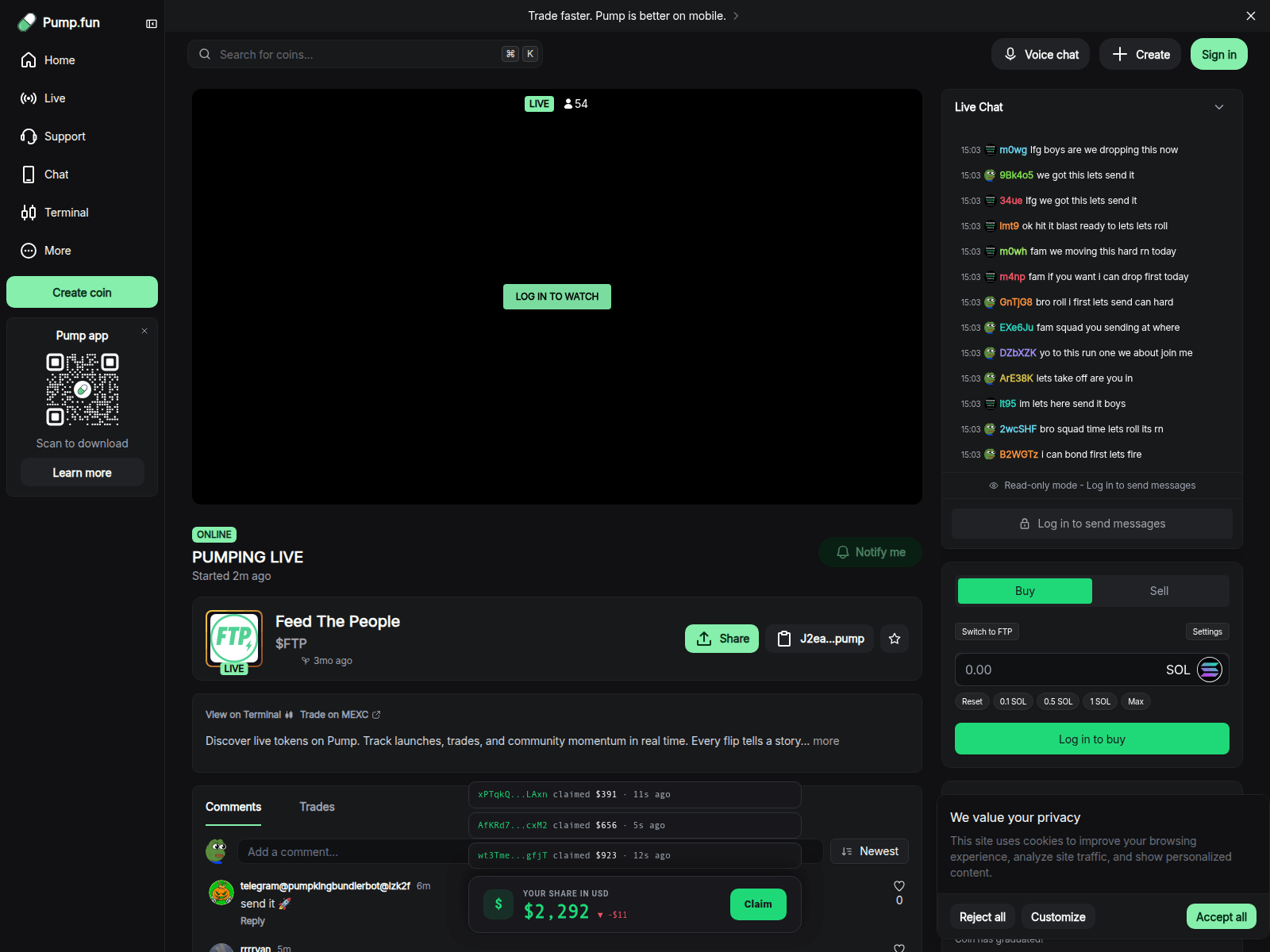The image size is (1270, 952).
Task: Dismiss the Pump app card
Action: [x=144, y=331]
